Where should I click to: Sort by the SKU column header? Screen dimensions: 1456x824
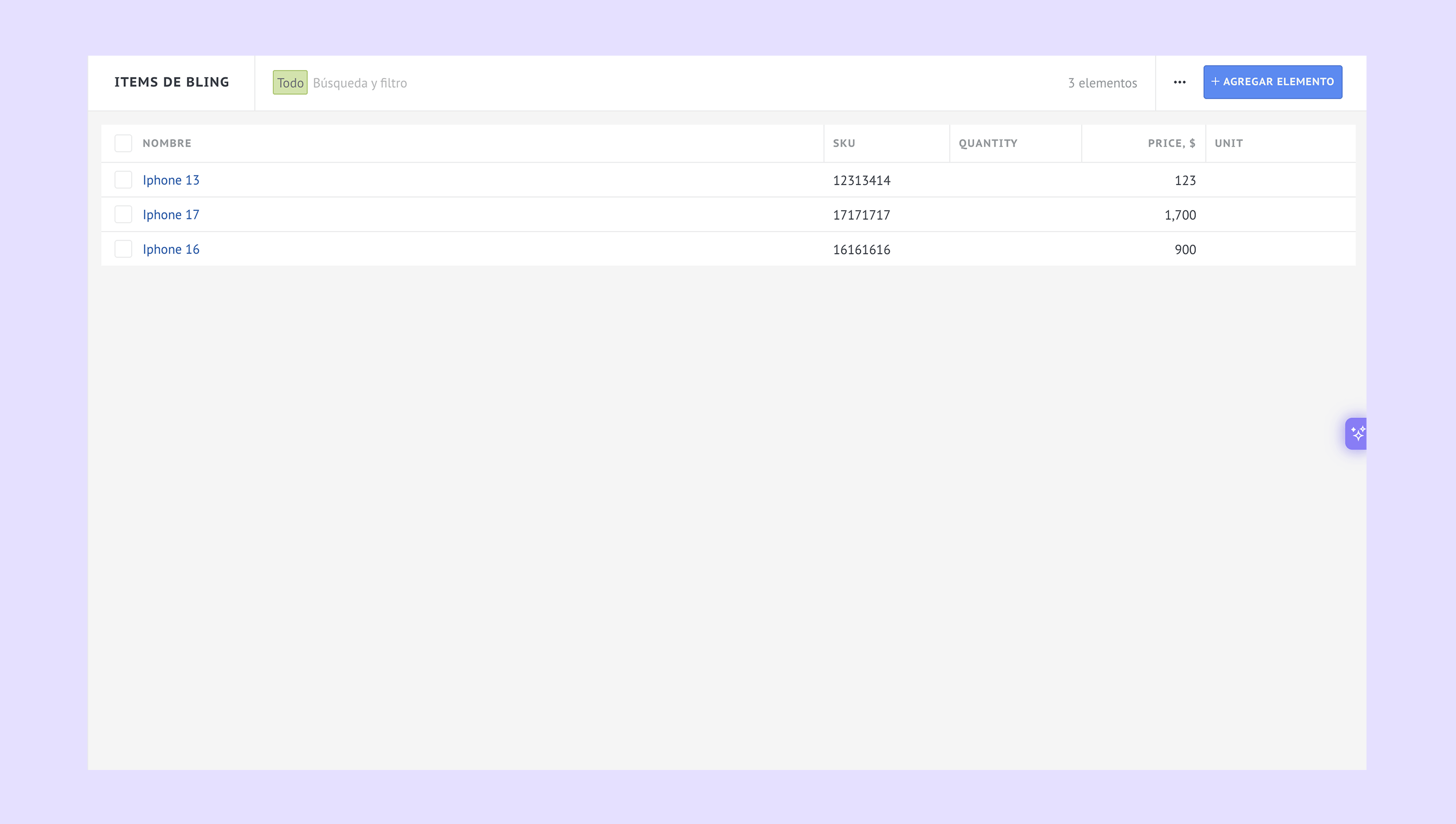coord(844,143)
